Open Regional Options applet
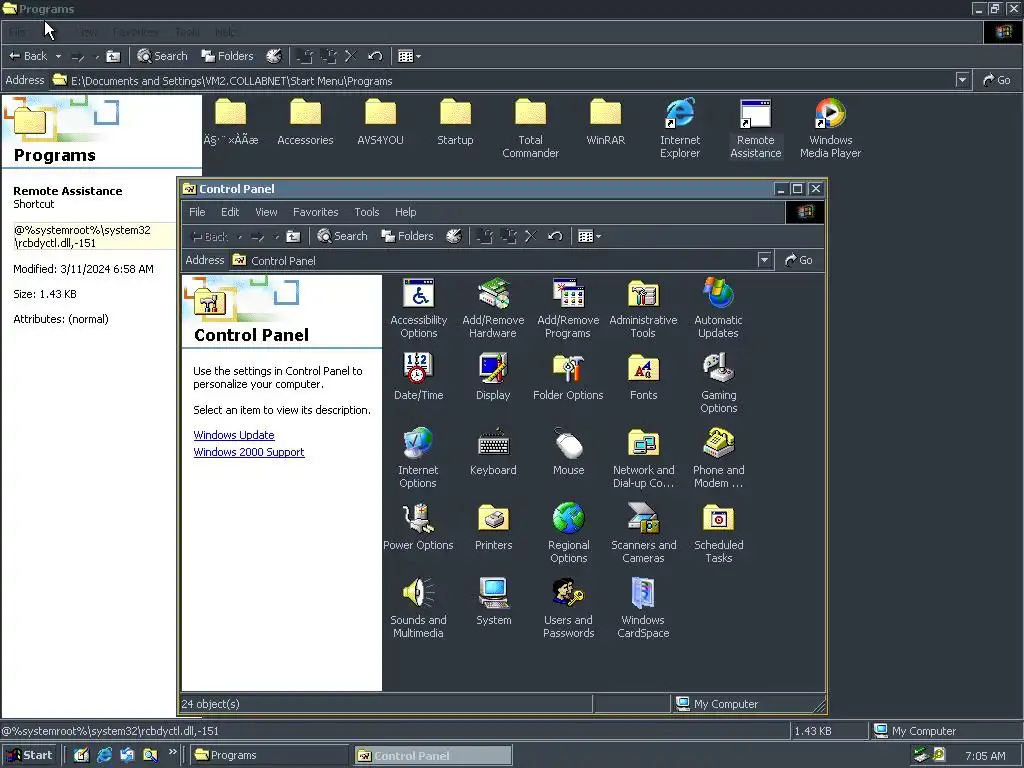This screenshot has height=768, width=1024. [x=568, y=534]
